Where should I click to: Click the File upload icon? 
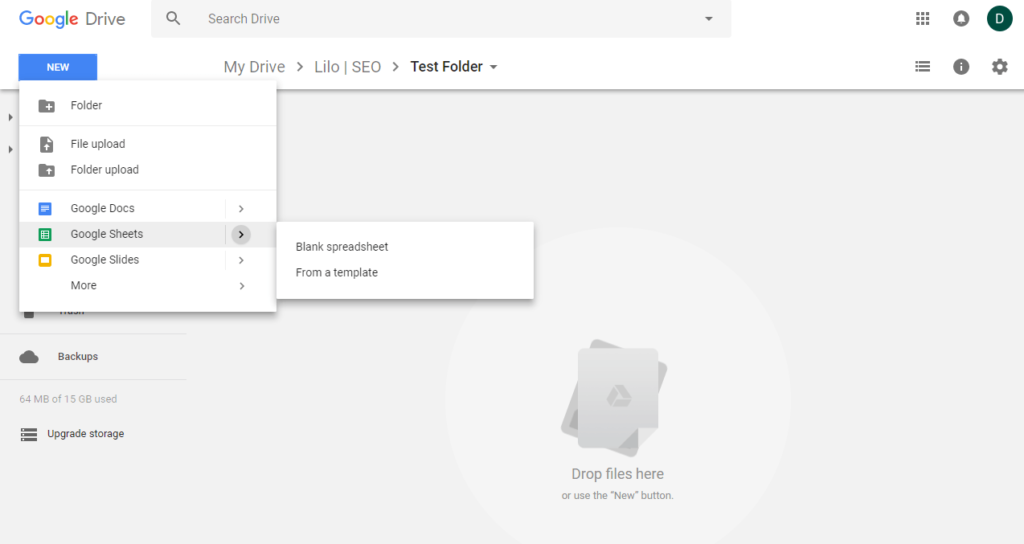click(x=46, y=144)
